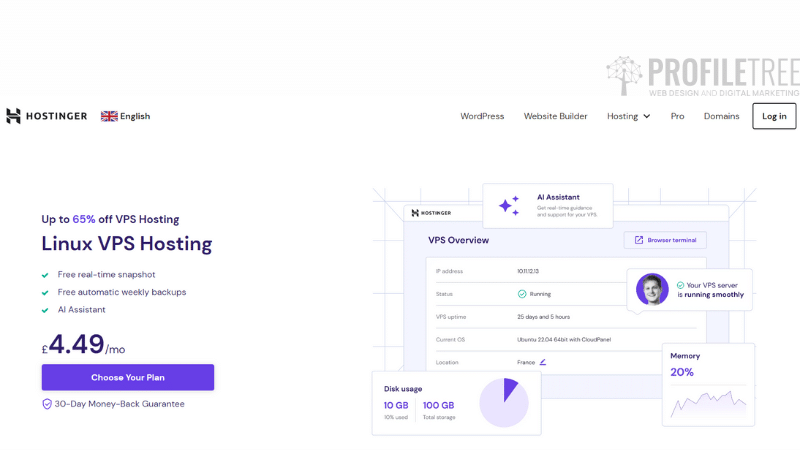
Task: Open the English language selector
Action: click(126, 116)
